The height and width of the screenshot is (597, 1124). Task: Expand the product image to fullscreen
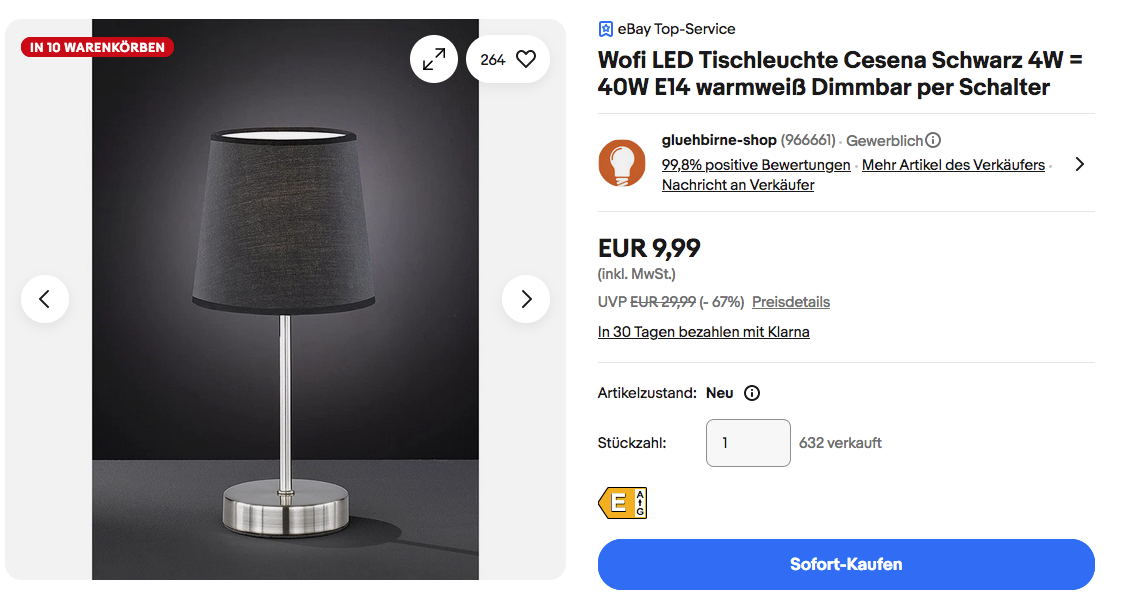click(433, 60)
